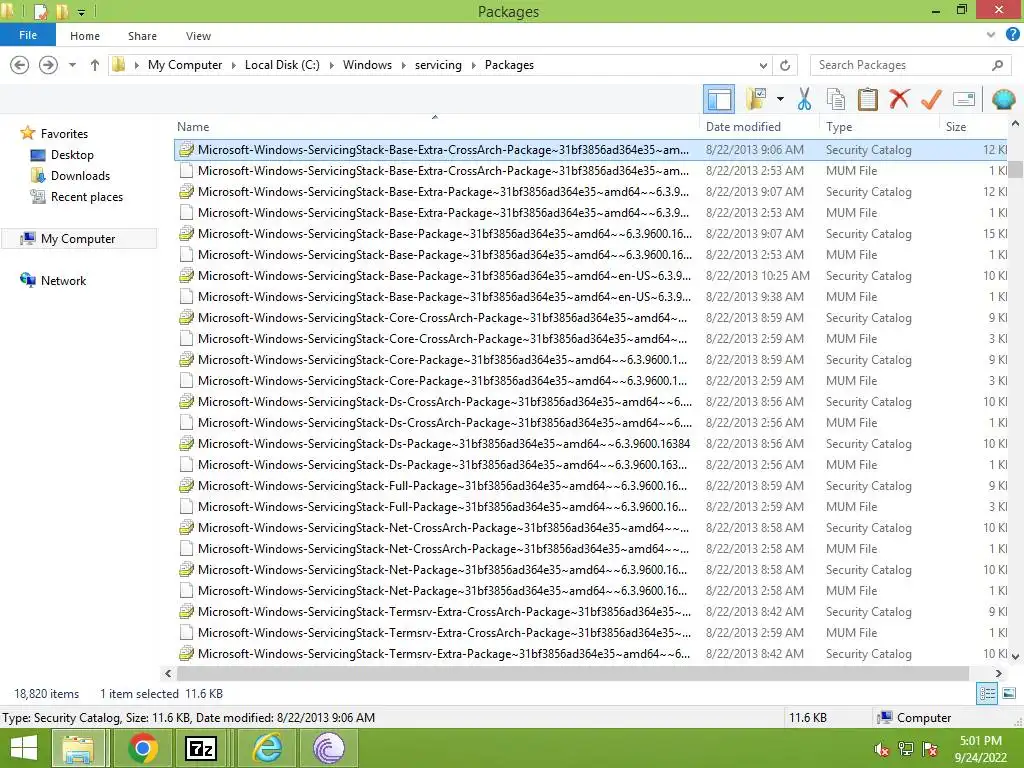The height and width of the screenshot is (768, 1024).
Task: Open Classic Shell settings via the shell icon
Action: point(1003,99)
